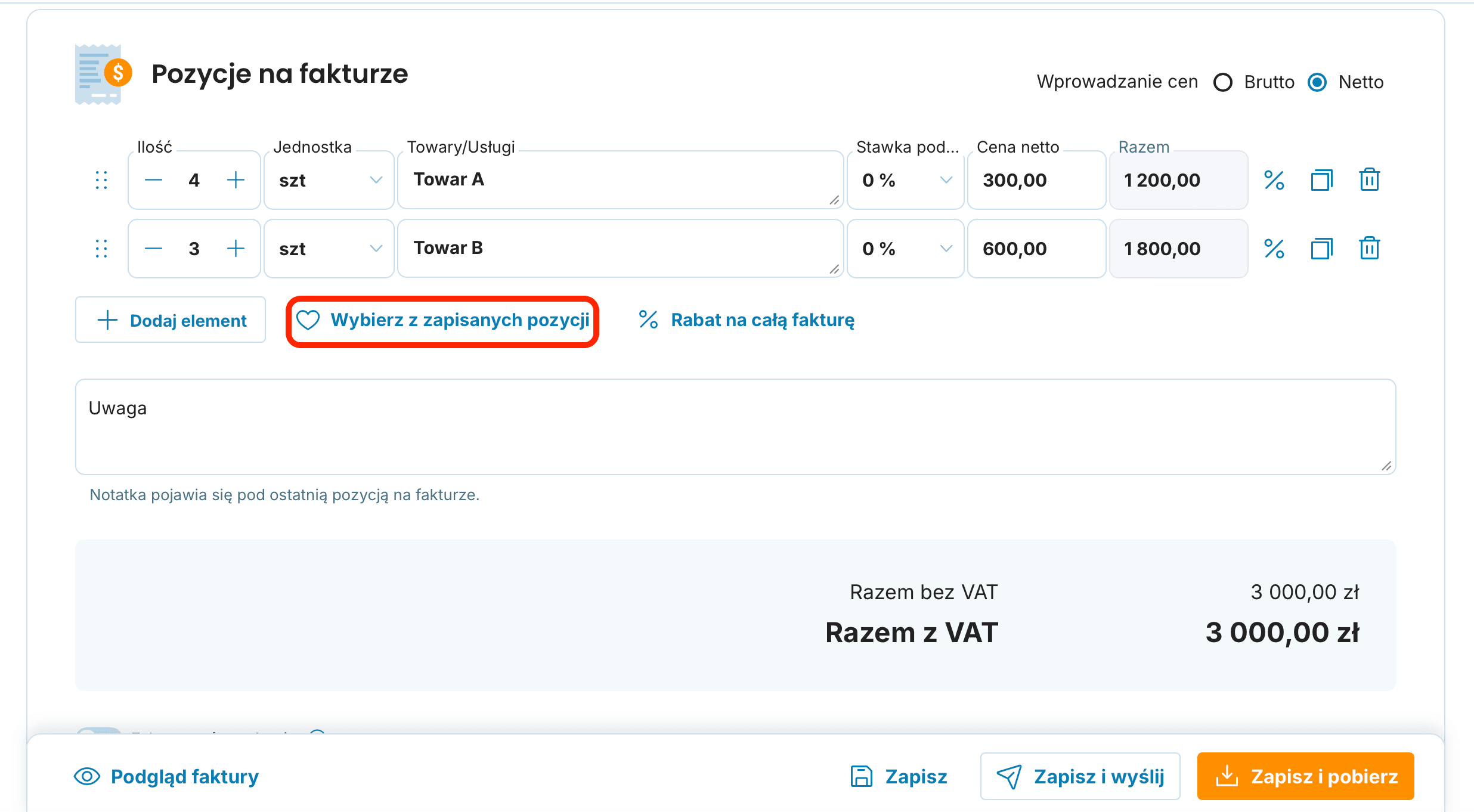This screenshot has height=812, width=1474.
Task: Click the discount percent icon for Towar B
Action: [x=1274, y=249]
